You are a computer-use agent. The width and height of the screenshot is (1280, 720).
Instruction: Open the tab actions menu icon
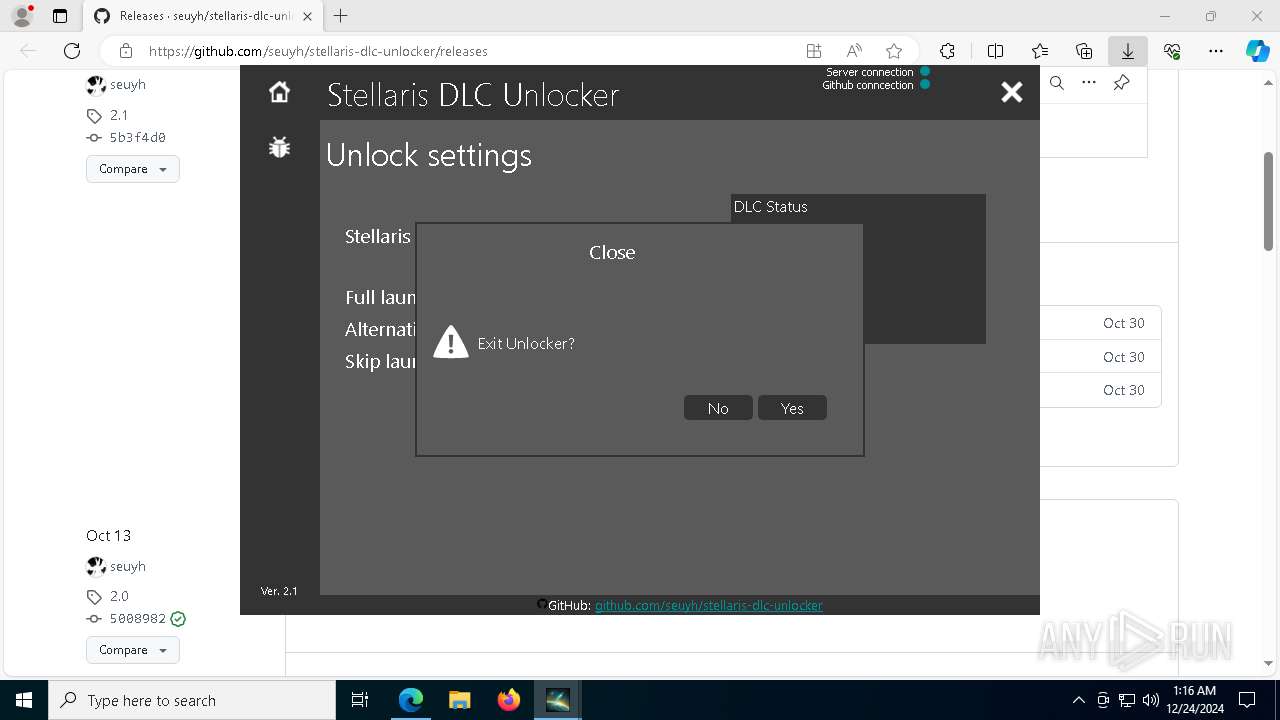pyautogui.click(x=60, y=16)
